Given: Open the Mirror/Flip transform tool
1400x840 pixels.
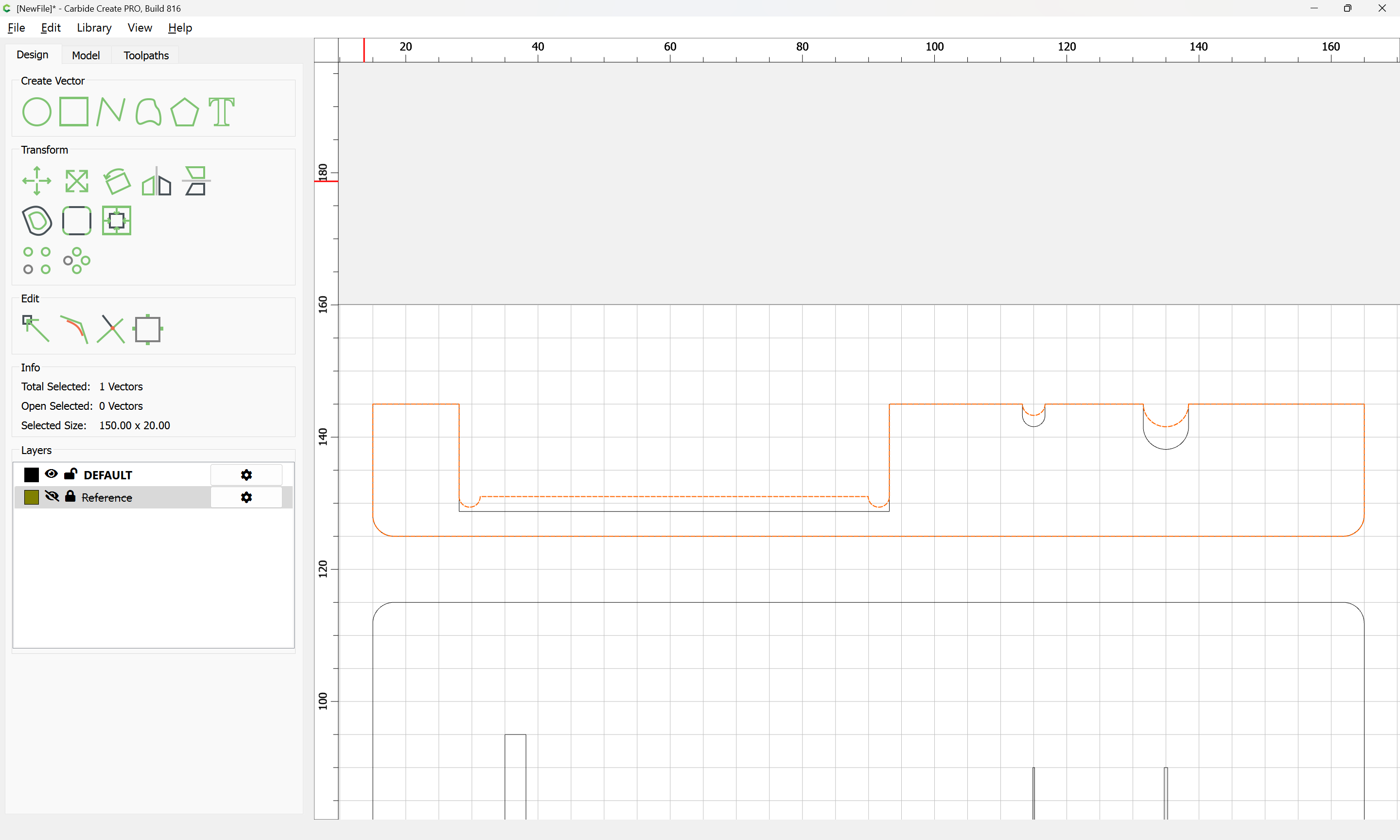Looking at the screenshot, I should pyautogui.click(x=156, y=181).
